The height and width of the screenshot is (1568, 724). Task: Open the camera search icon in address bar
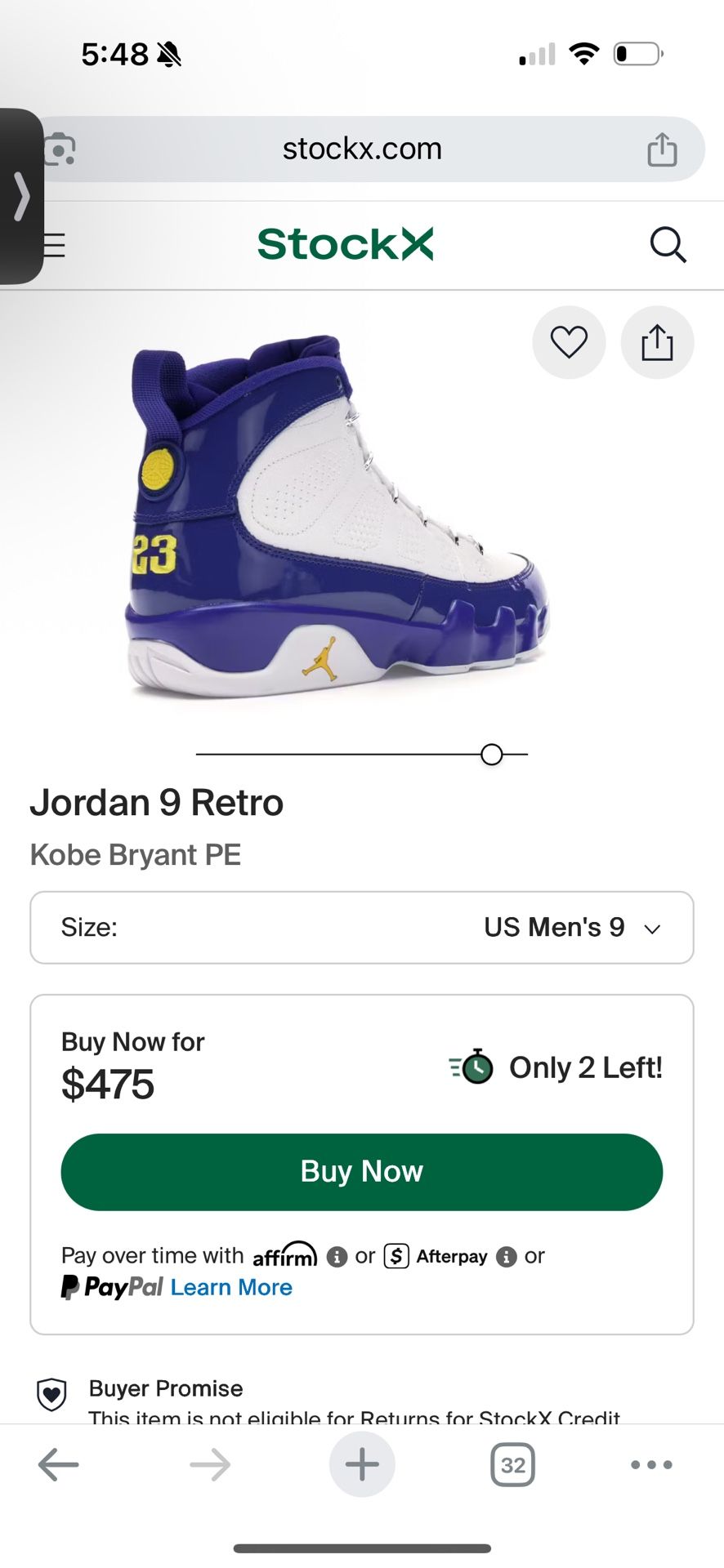click(x=60, y=149)
